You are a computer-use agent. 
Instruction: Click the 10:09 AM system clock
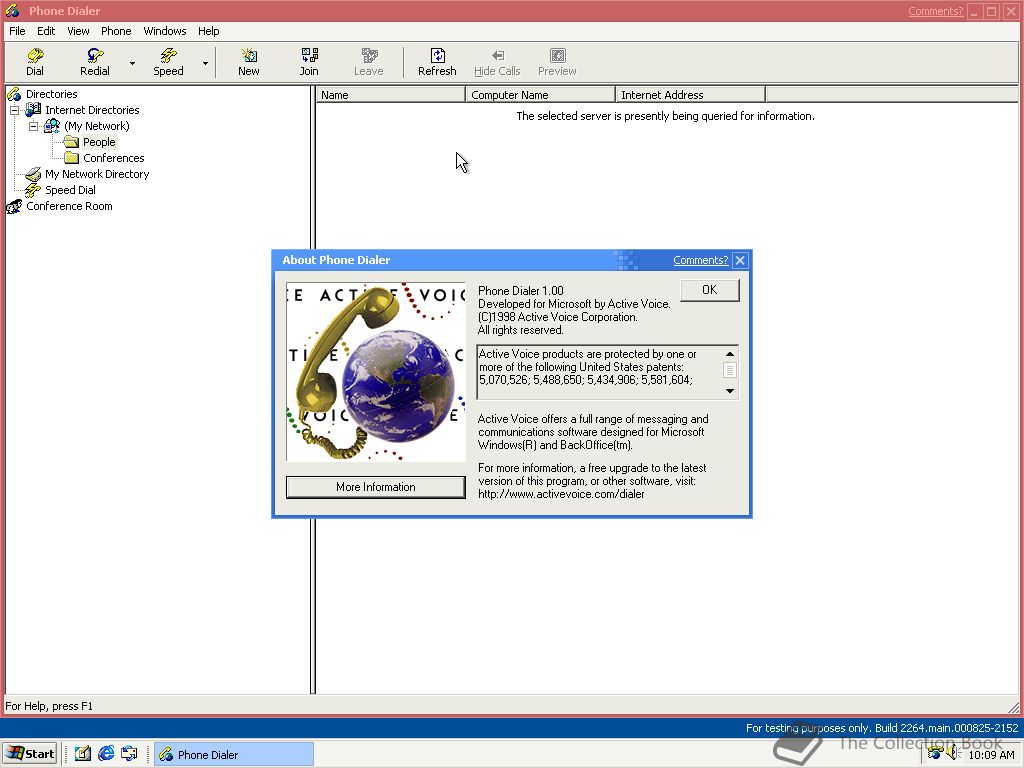[x=991, y=755]
